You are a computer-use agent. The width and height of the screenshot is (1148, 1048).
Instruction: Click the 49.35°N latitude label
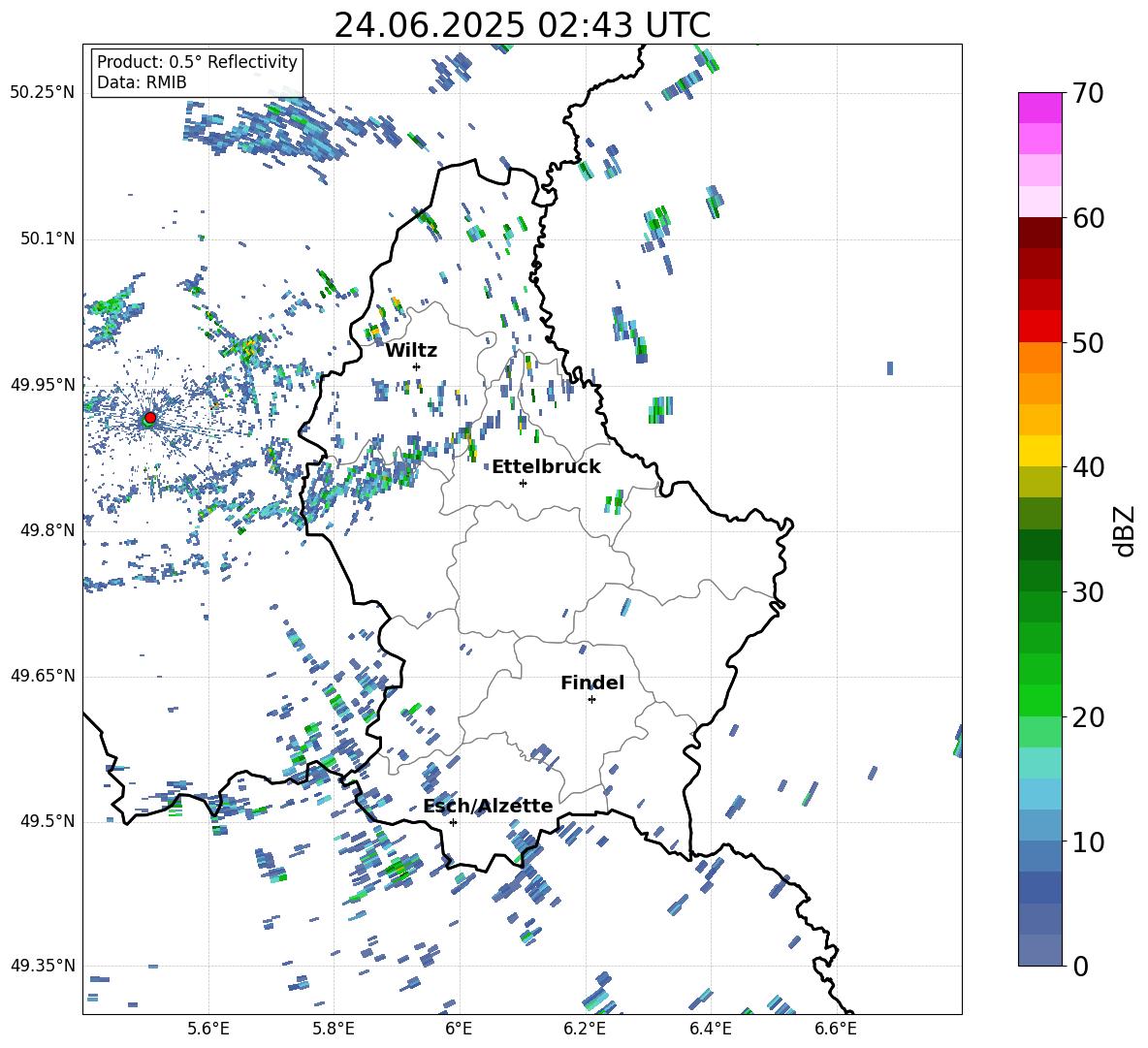point(43,966)
